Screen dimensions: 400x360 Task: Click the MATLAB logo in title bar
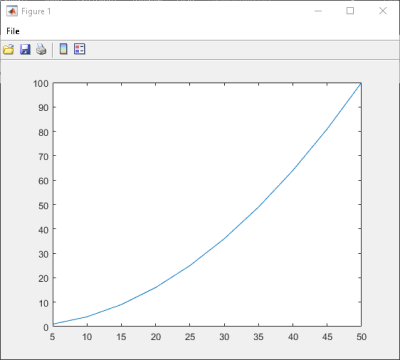coord(12,11)
